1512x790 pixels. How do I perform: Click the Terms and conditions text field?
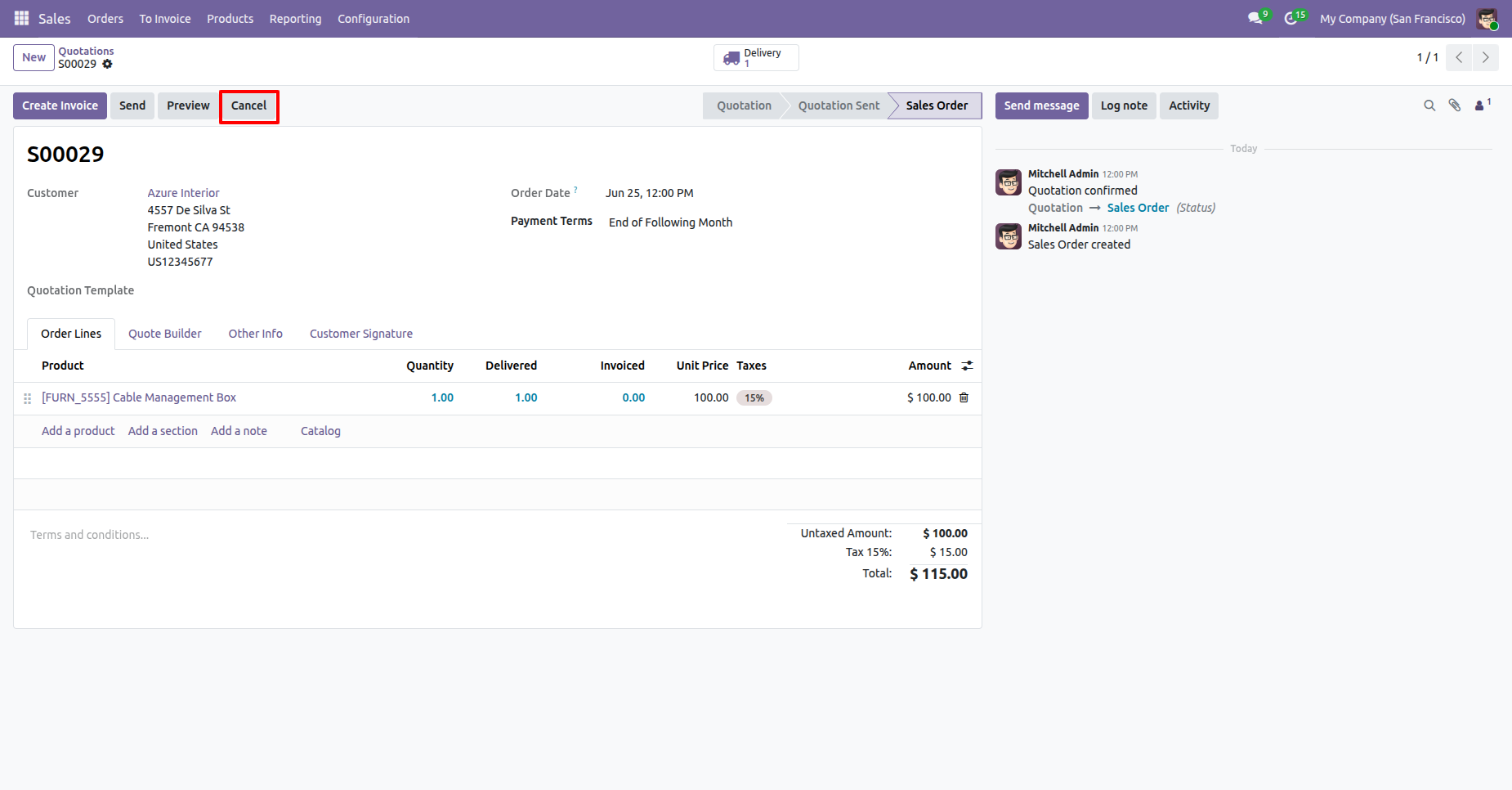pos(400,535)
